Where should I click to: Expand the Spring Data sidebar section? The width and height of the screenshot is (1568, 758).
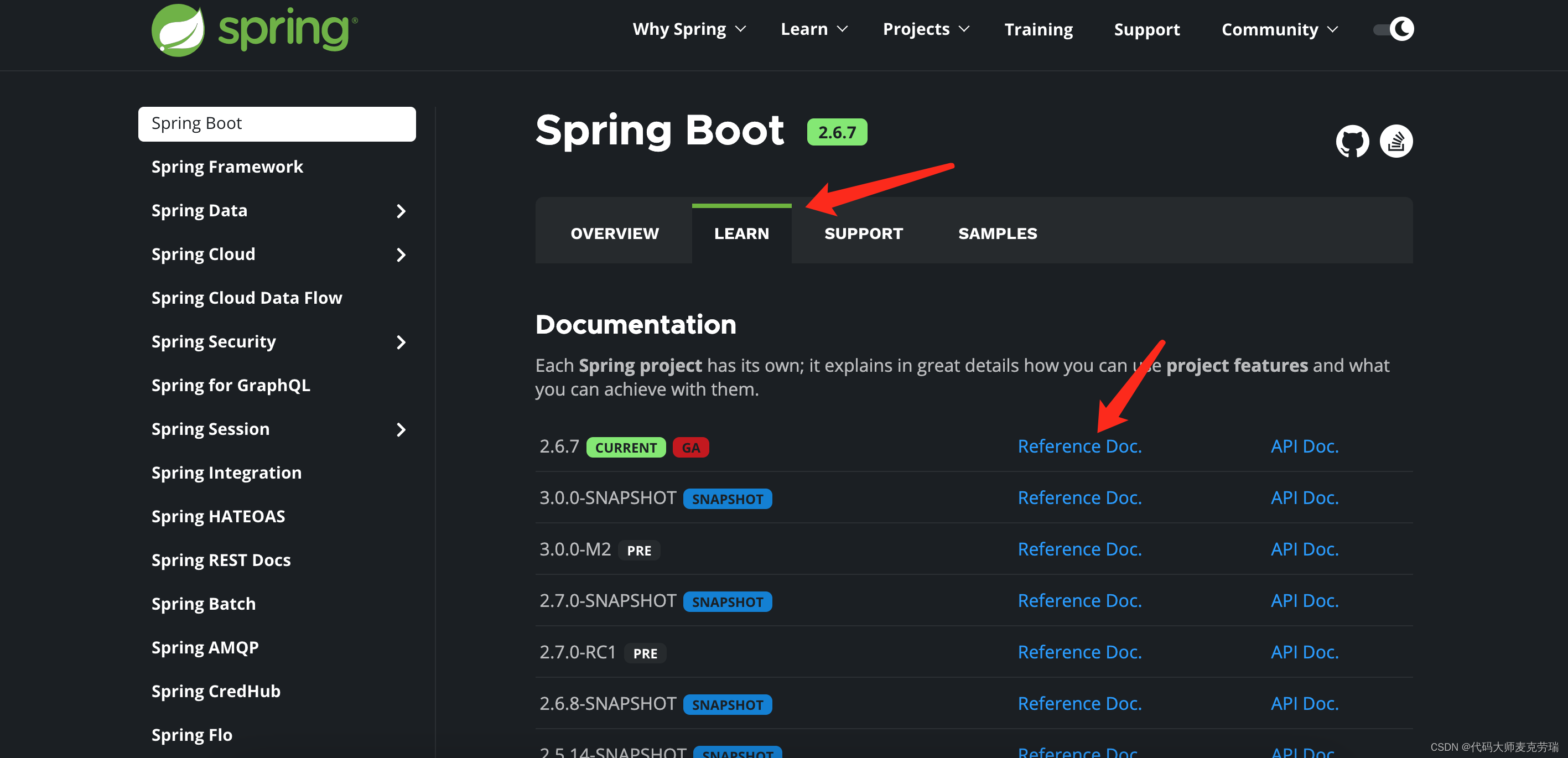click(401, 211)
